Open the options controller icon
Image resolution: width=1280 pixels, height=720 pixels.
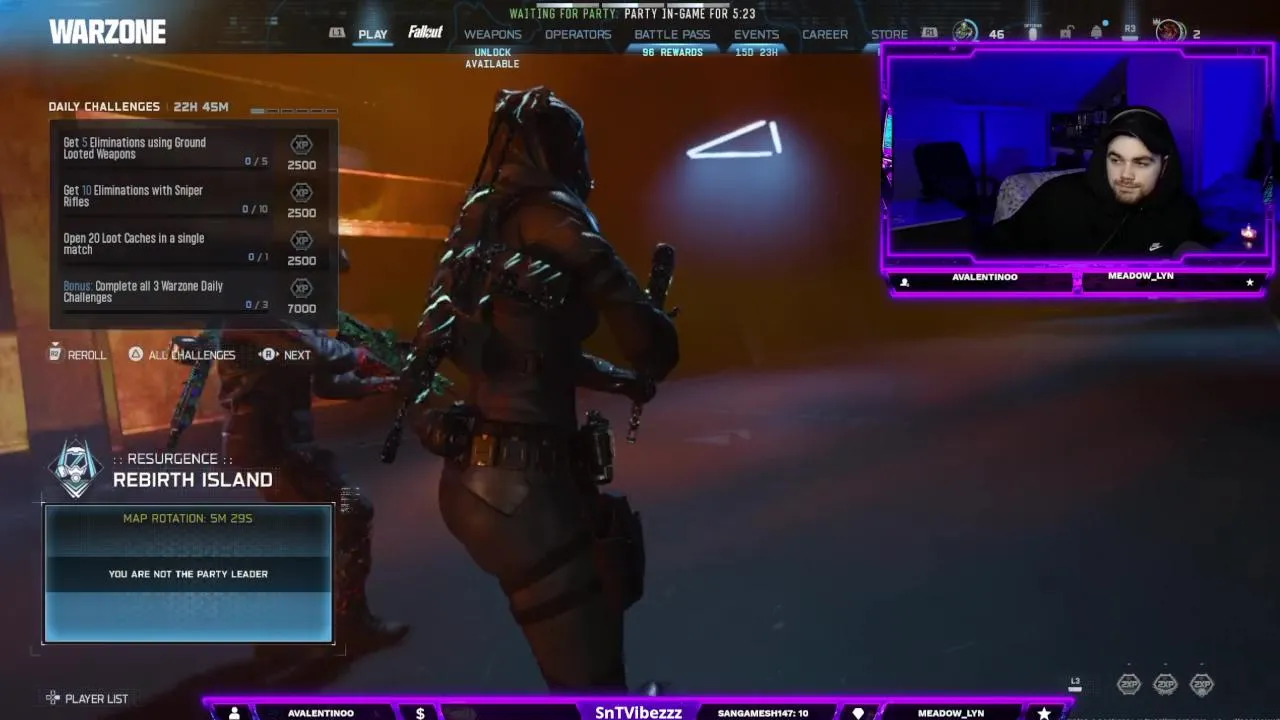(1032, 32)
